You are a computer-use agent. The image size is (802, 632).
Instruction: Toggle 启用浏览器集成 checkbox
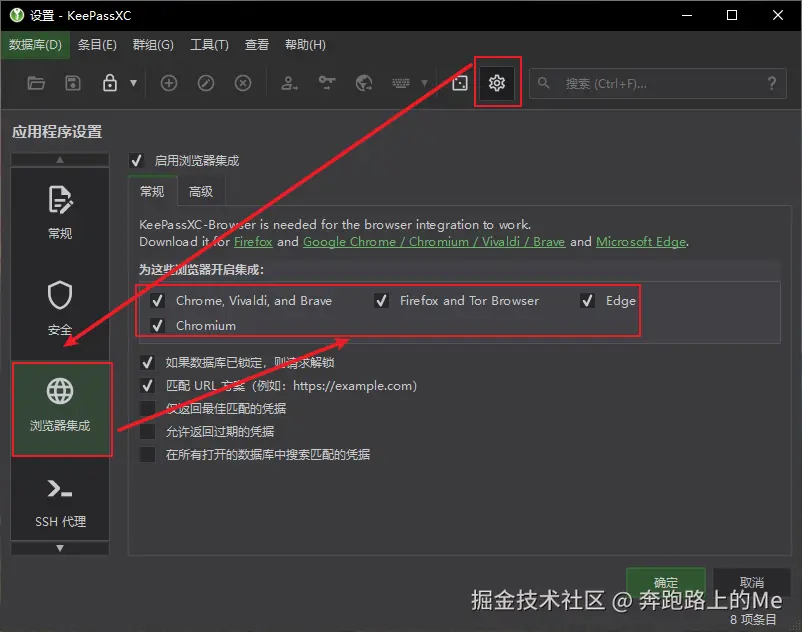137,161
